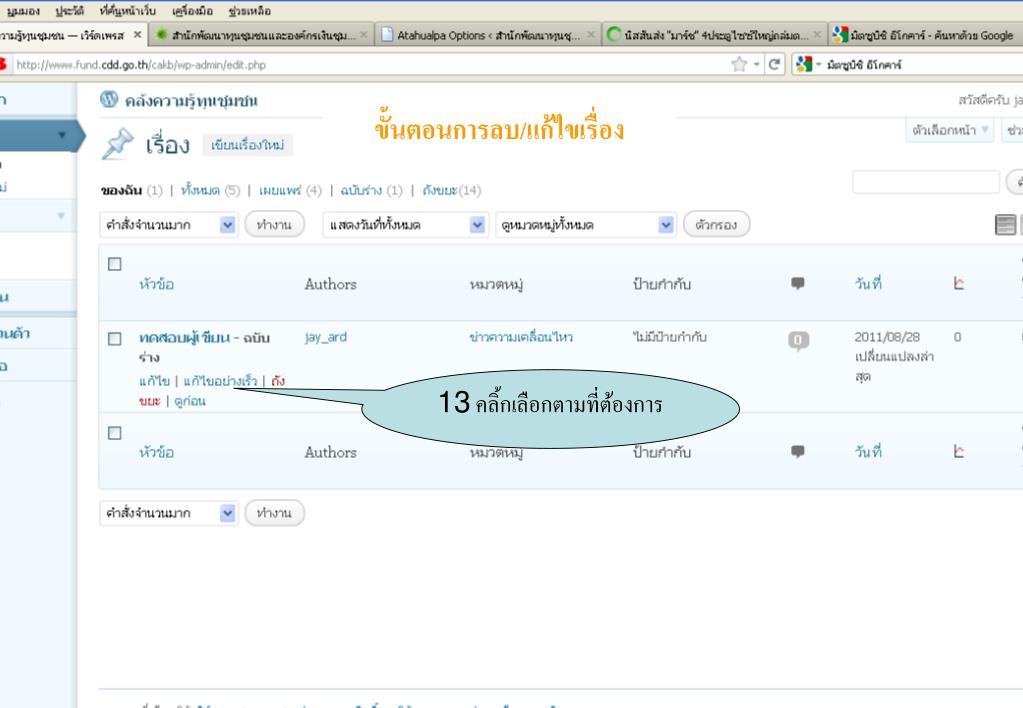
Task: Click ไม่มีป้ายกำกับ tag cell
Action: (669, 337)
